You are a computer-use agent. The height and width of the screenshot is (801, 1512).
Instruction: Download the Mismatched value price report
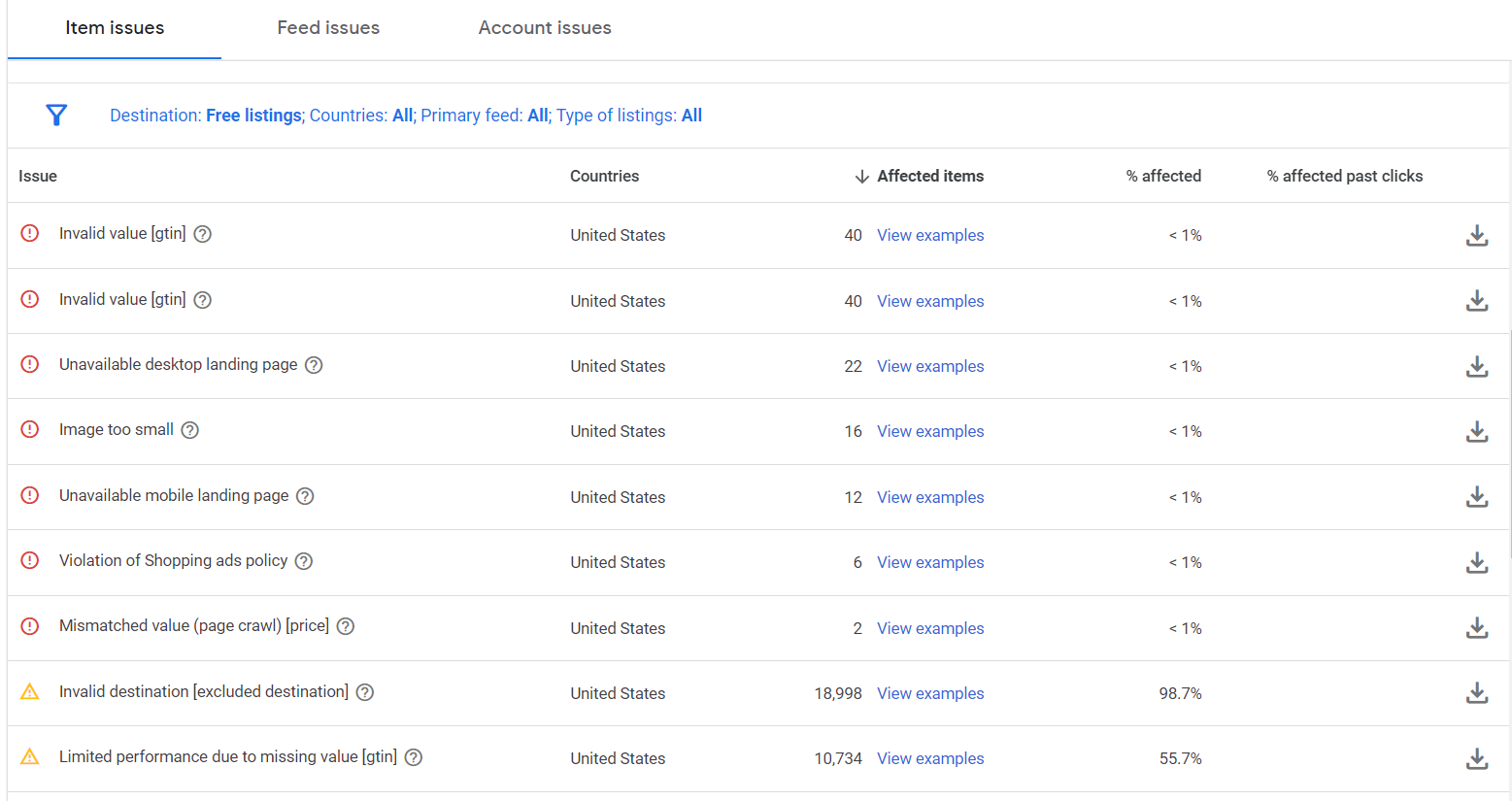click(1477, 628)
